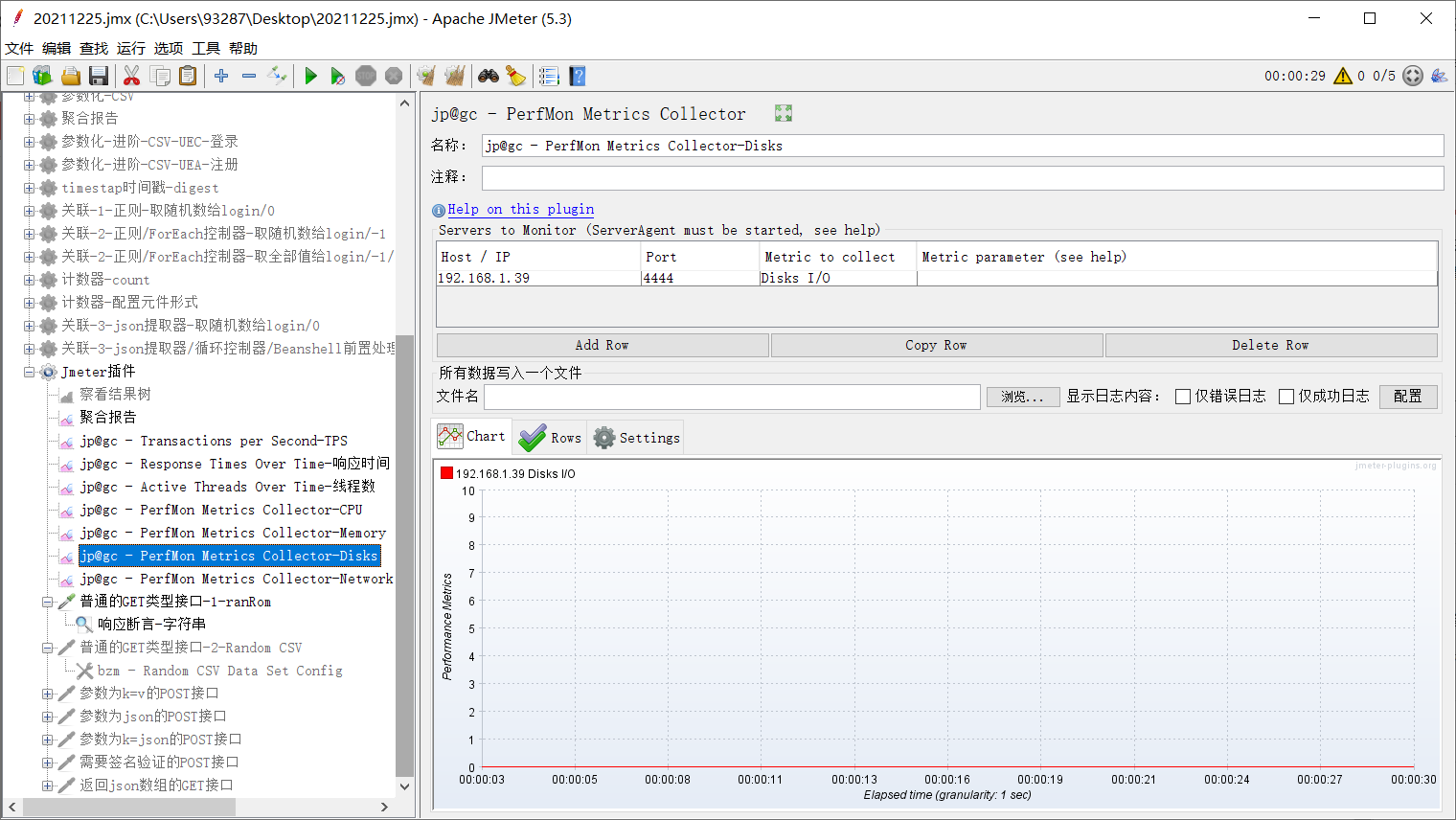Click the Expand All plus icon

[221, 76]
